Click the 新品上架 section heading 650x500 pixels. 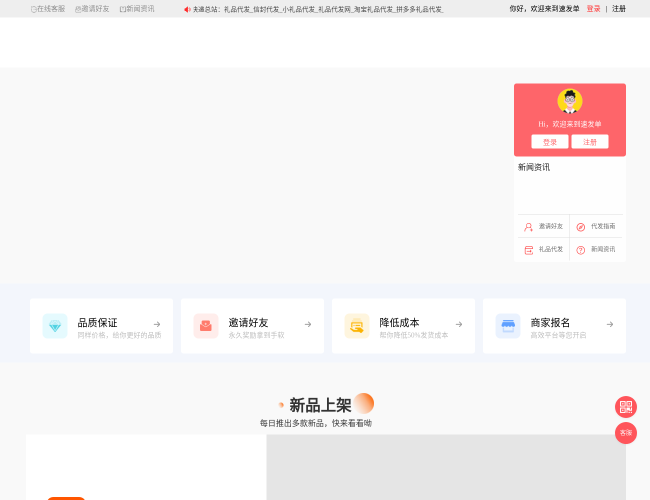[x=320, y=405]
